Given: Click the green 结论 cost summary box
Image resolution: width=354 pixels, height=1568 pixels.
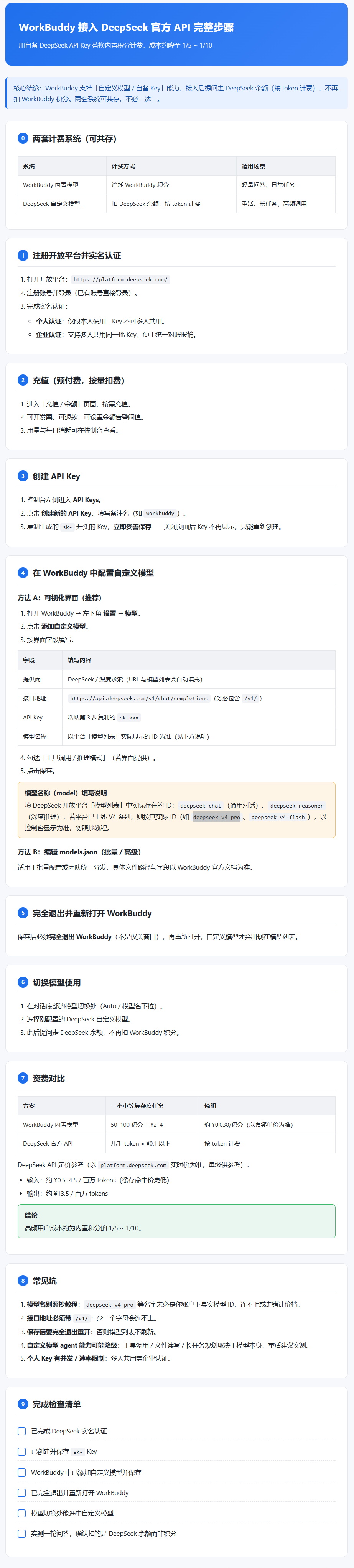Looking at the screenshot, I should tap(177, 1221).
